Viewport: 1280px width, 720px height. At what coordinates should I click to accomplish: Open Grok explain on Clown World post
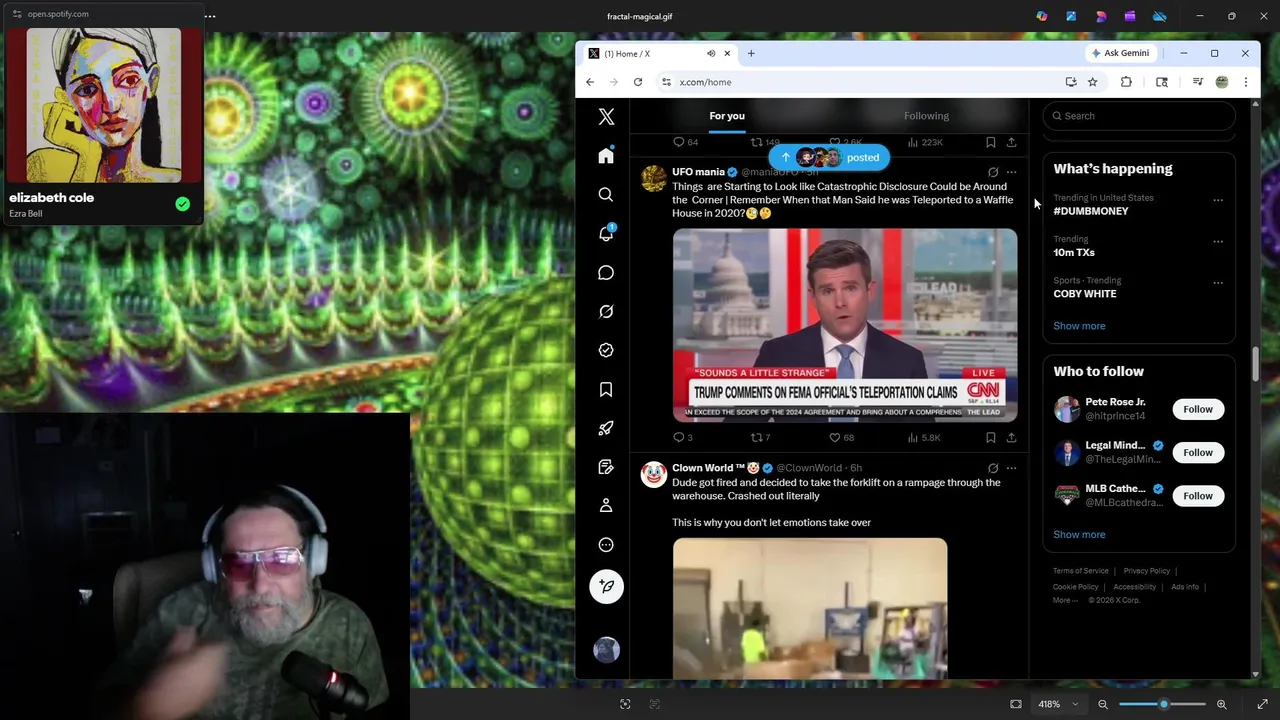point(993,468)
